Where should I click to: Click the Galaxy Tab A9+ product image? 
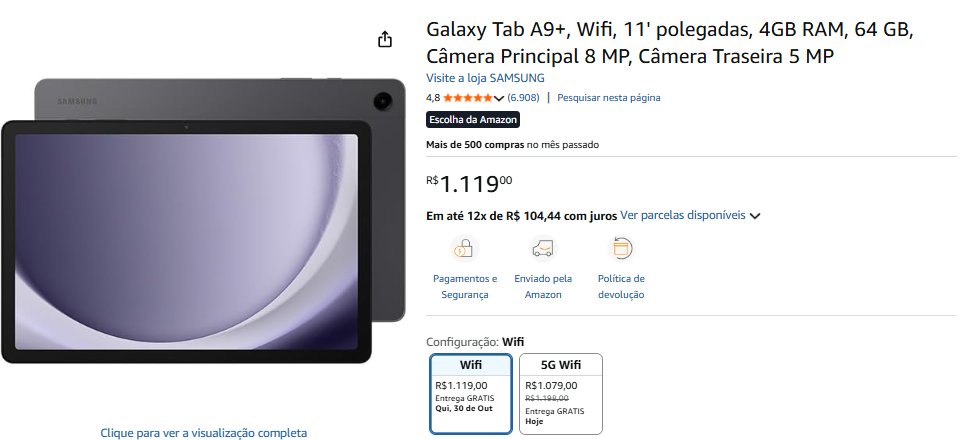203,221
